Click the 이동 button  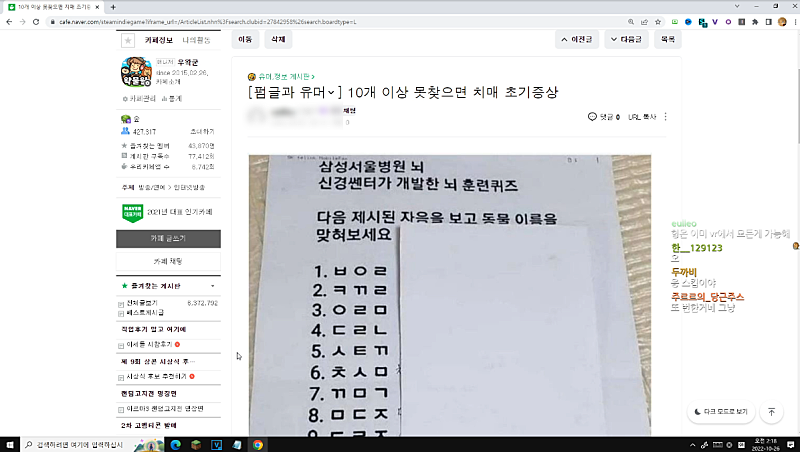(245, 39)
